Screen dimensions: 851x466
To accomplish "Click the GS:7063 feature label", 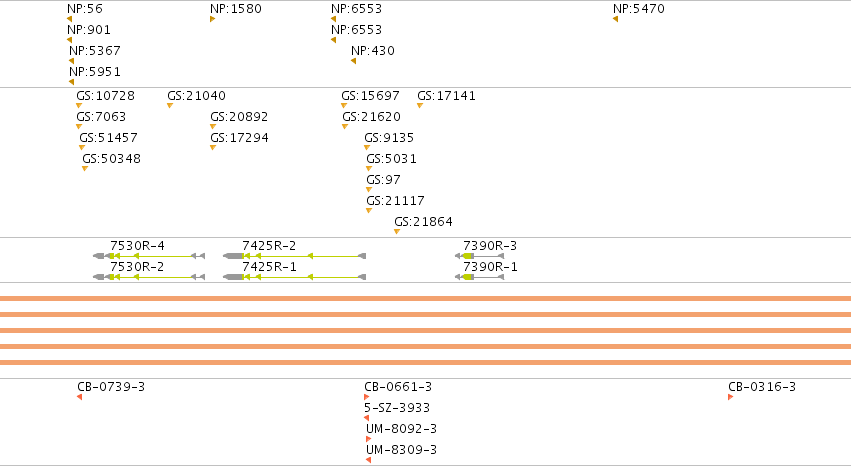I will click(101, 117).
